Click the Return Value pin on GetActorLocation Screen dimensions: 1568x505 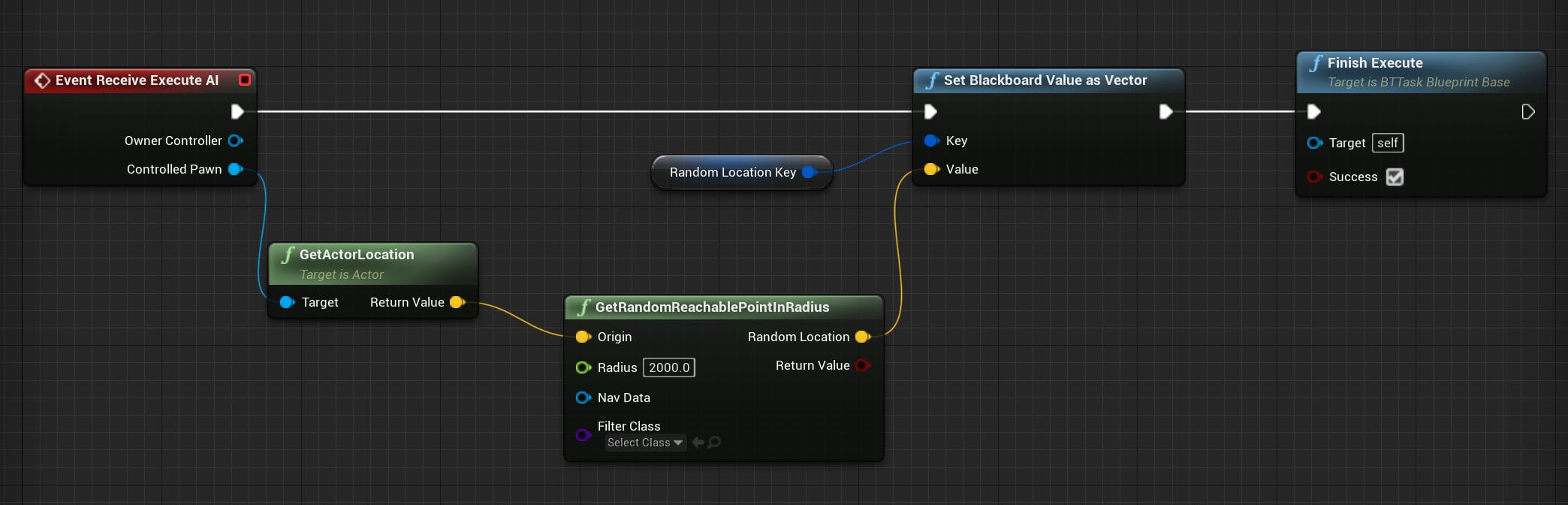[x=457, y=302]
